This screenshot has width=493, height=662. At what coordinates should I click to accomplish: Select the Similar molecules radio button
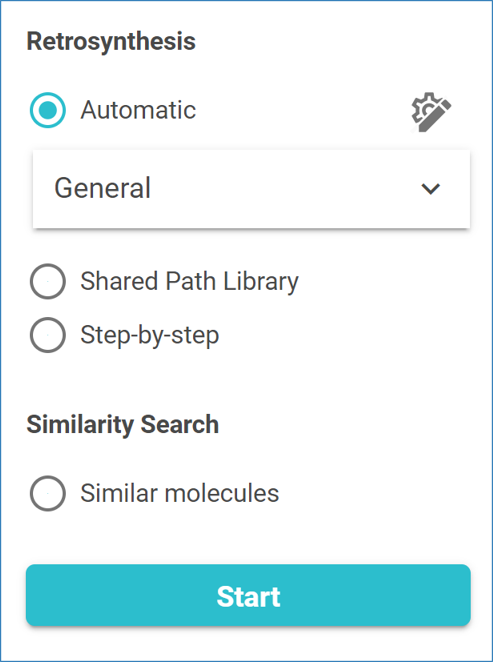(x=48, y=493)
